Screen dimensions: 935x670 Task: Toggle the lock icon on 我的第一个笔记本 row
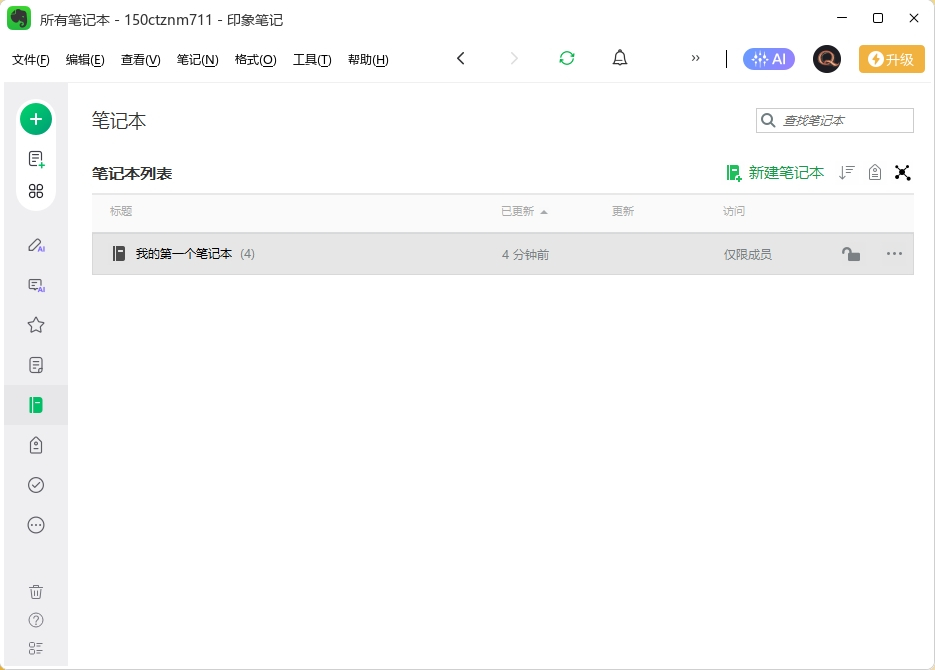tap(851, 254)
